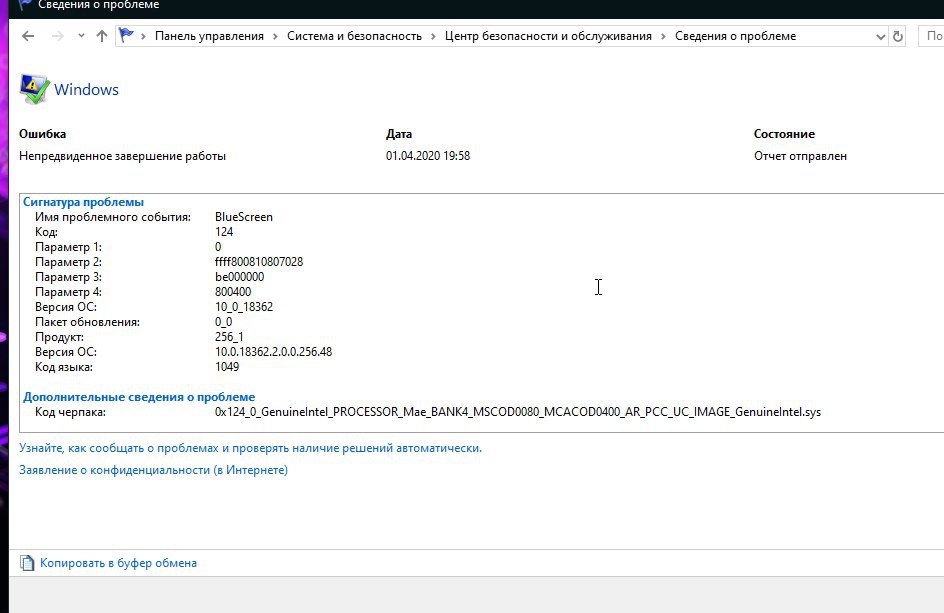Expand chevron right of the flag icon
Image resolution: width=944 pixels, height=613 pixels.
[143, 36]
